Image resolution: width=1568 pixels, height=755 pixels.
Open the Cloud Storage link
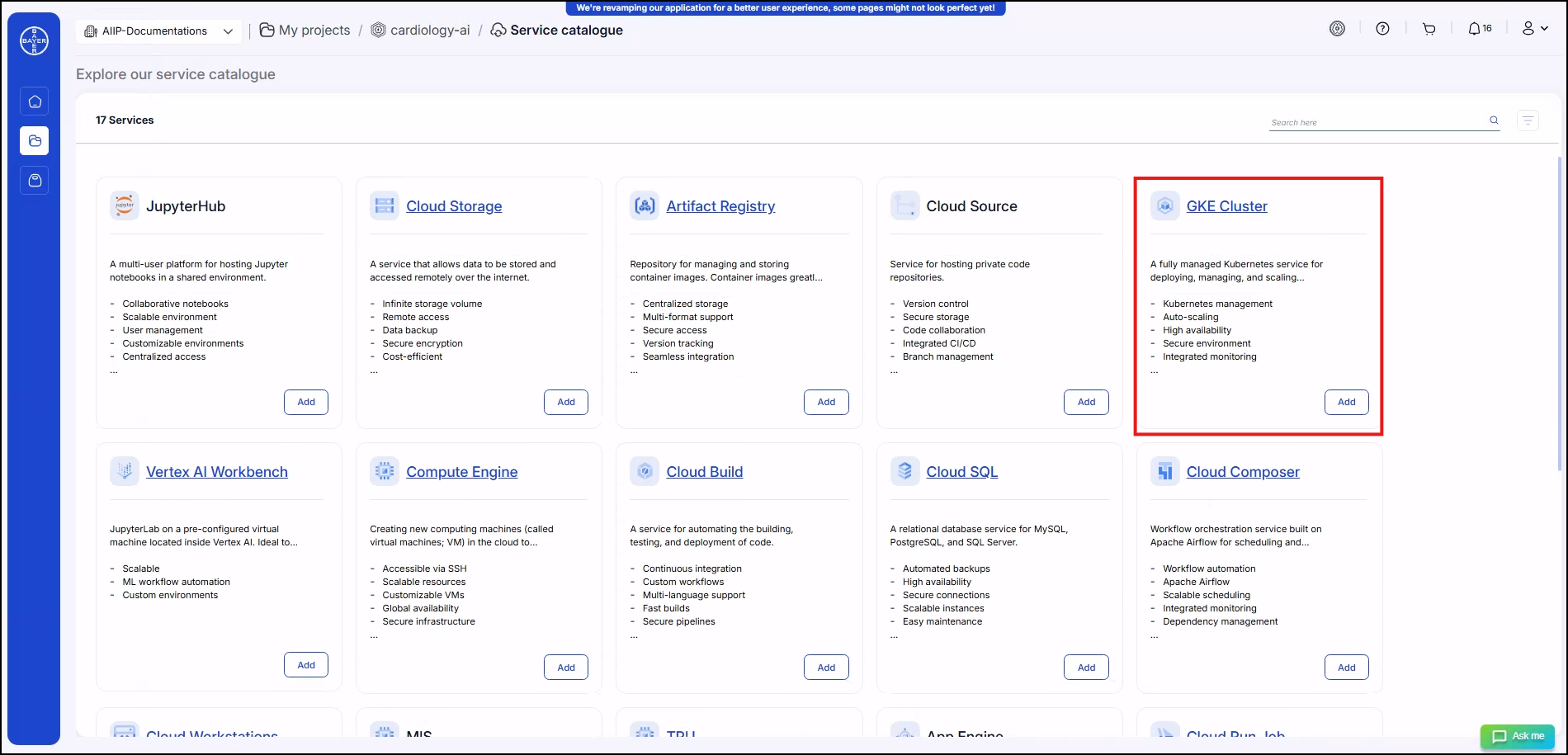click(x=454, y=206)
